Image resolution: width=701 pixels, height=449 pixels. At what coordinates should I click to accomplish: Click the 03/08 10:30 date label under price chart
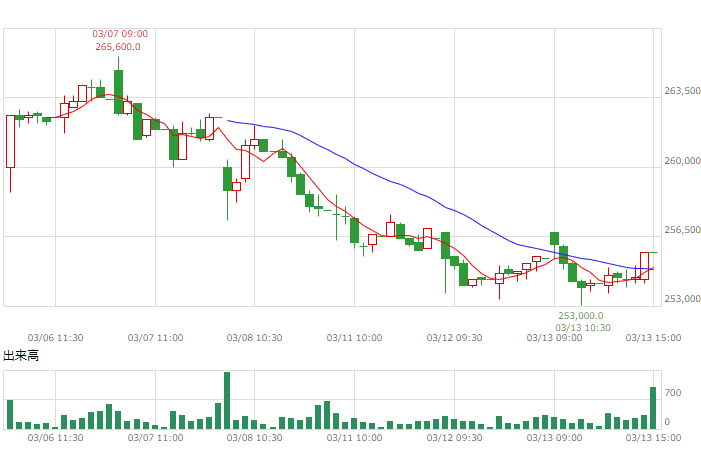[x=254, y=338]
